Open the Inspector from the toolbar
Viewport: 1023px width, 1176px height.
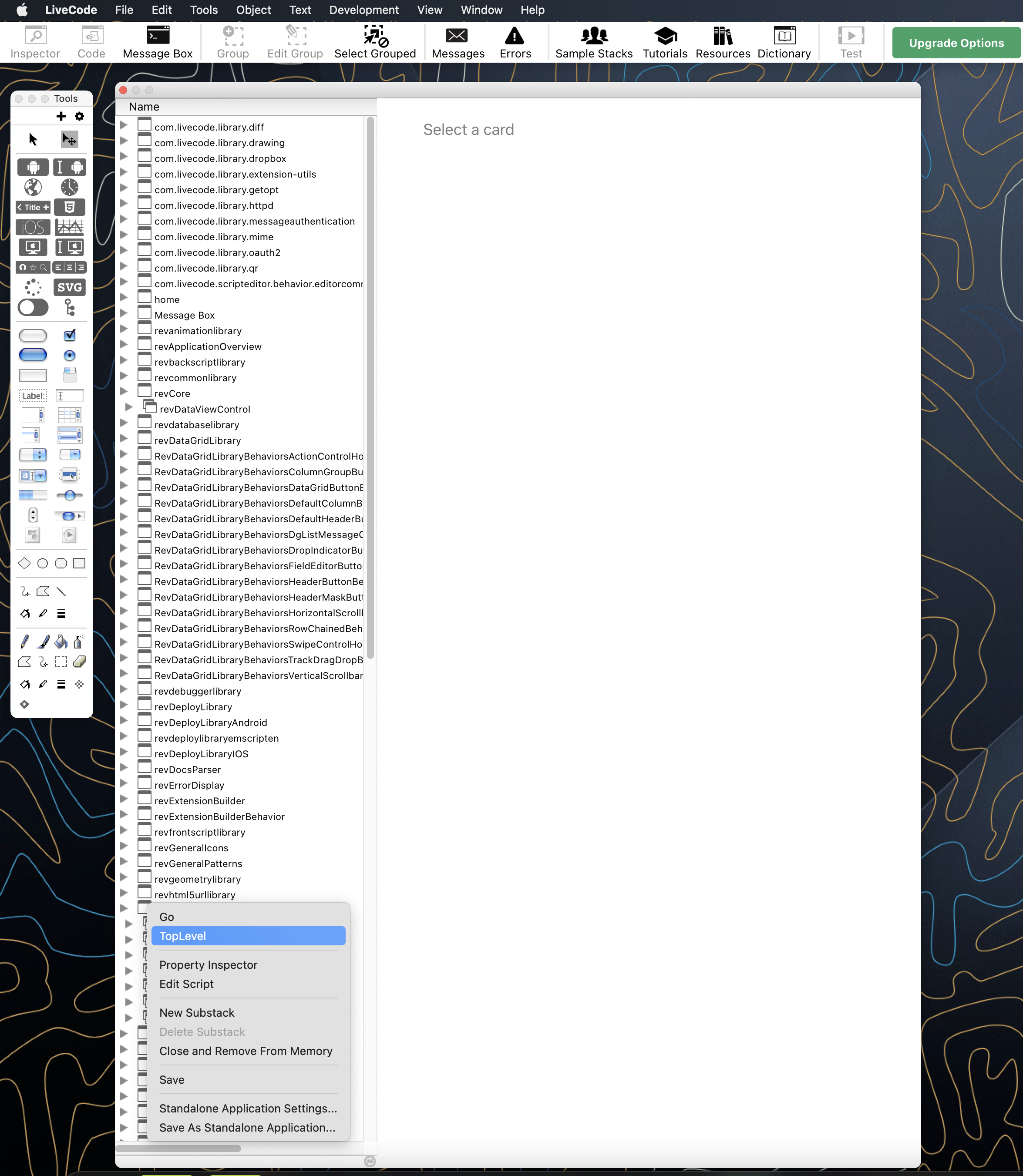(35, 43)
